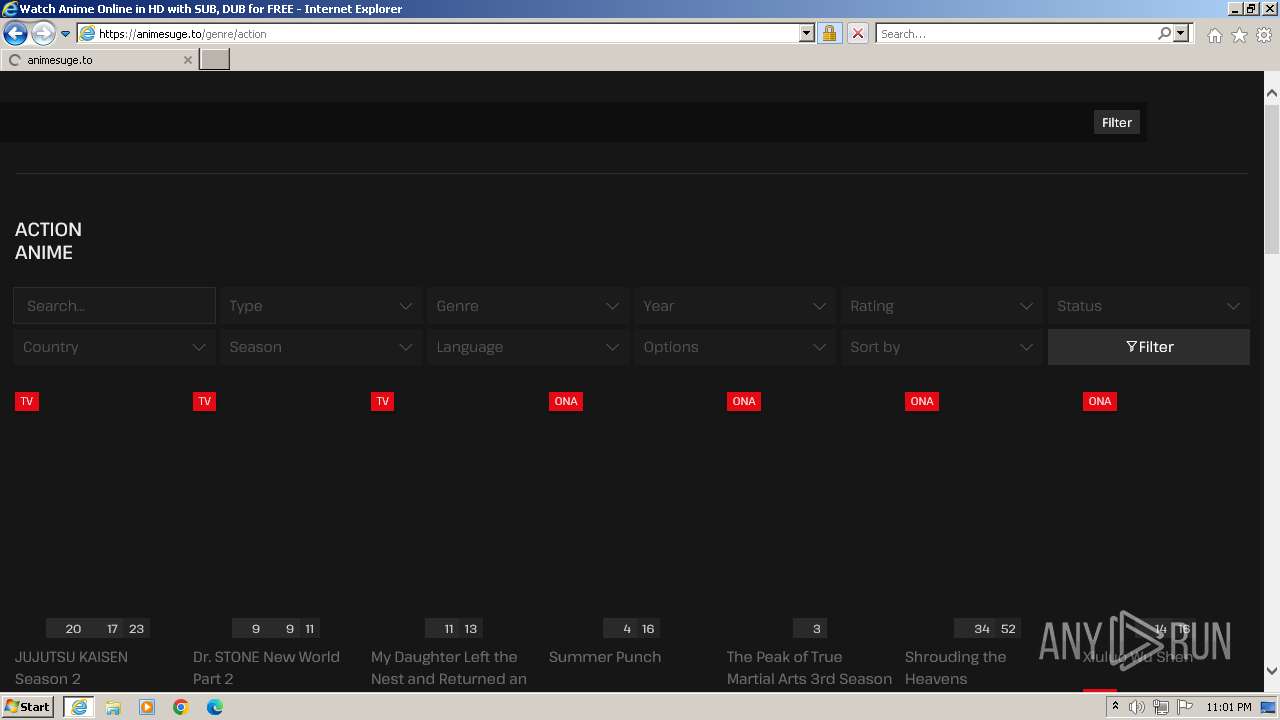
Task: Click the vertical scrollbar thumb
Action: 1272,180
